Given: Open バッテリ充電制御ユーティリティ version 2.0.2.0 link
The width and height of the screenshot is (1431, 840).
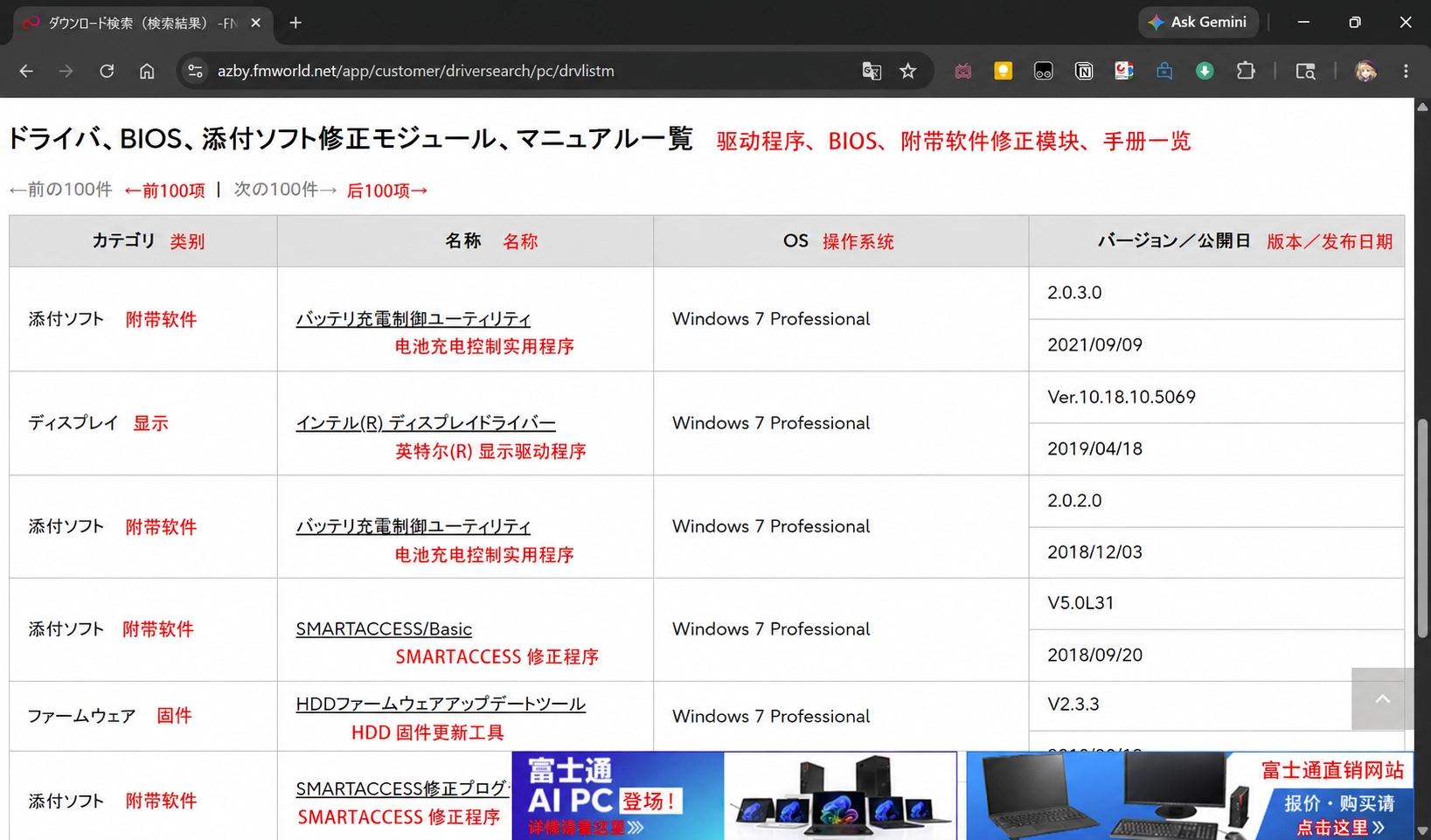Looking at the screenshot, I should pyautogui.click(x=413, y=526).
